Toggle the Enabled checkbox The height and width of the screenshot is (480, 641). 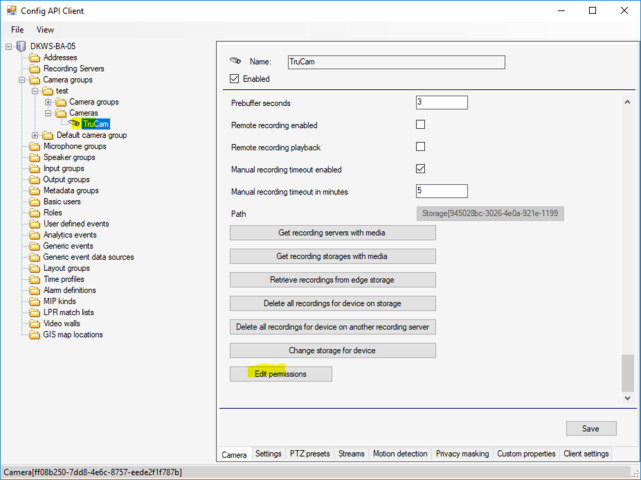coord(235,79)
